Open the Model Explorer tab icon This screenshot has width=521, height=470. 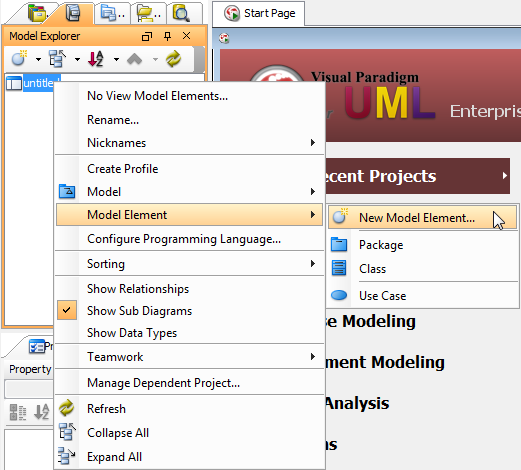point(73,13)
